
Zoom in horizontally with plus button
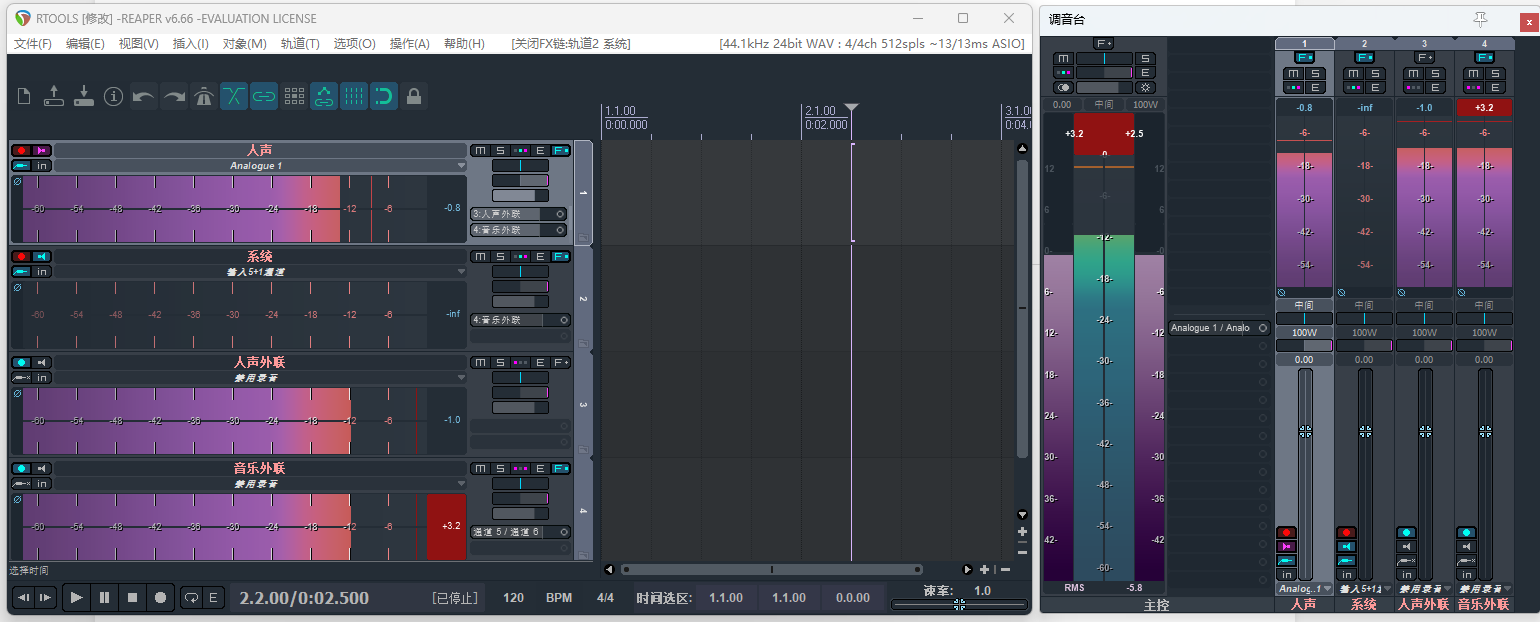coord(985,569)
